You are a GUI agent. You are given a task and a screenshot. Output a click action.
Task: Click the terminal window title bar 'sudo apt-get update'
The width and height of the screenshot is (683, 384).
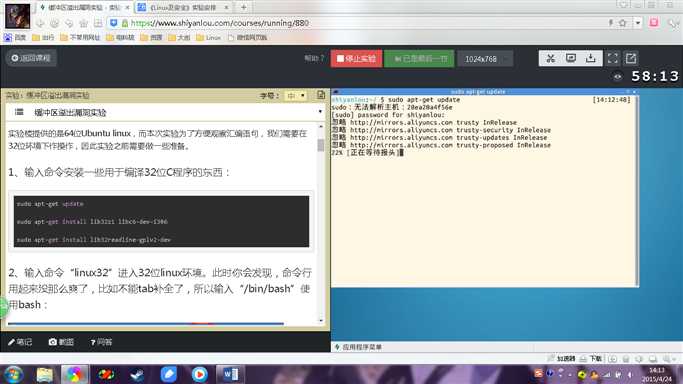(478, 91)
